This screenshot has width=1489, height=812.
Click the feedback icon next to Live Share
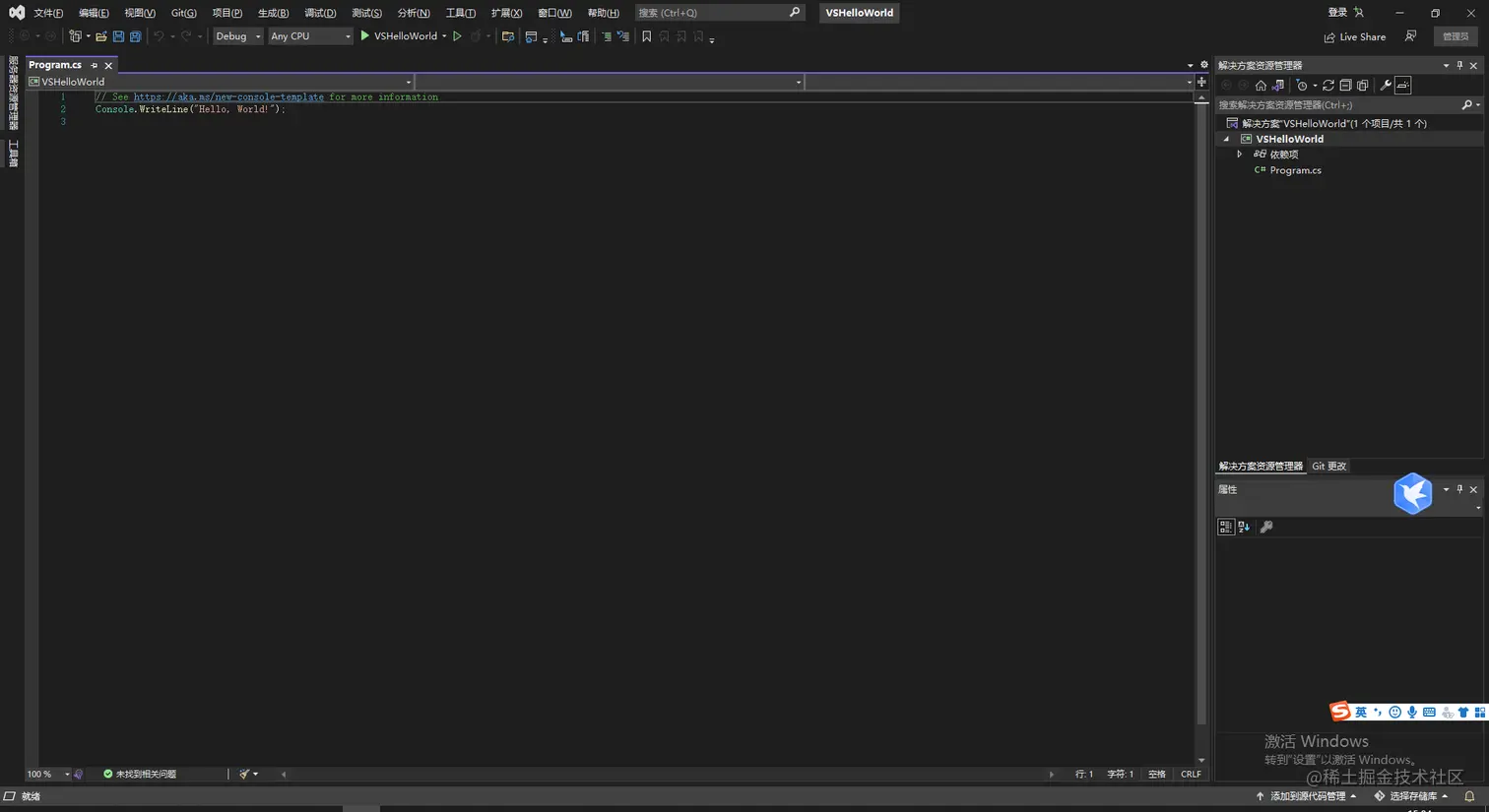(1410, 36)
